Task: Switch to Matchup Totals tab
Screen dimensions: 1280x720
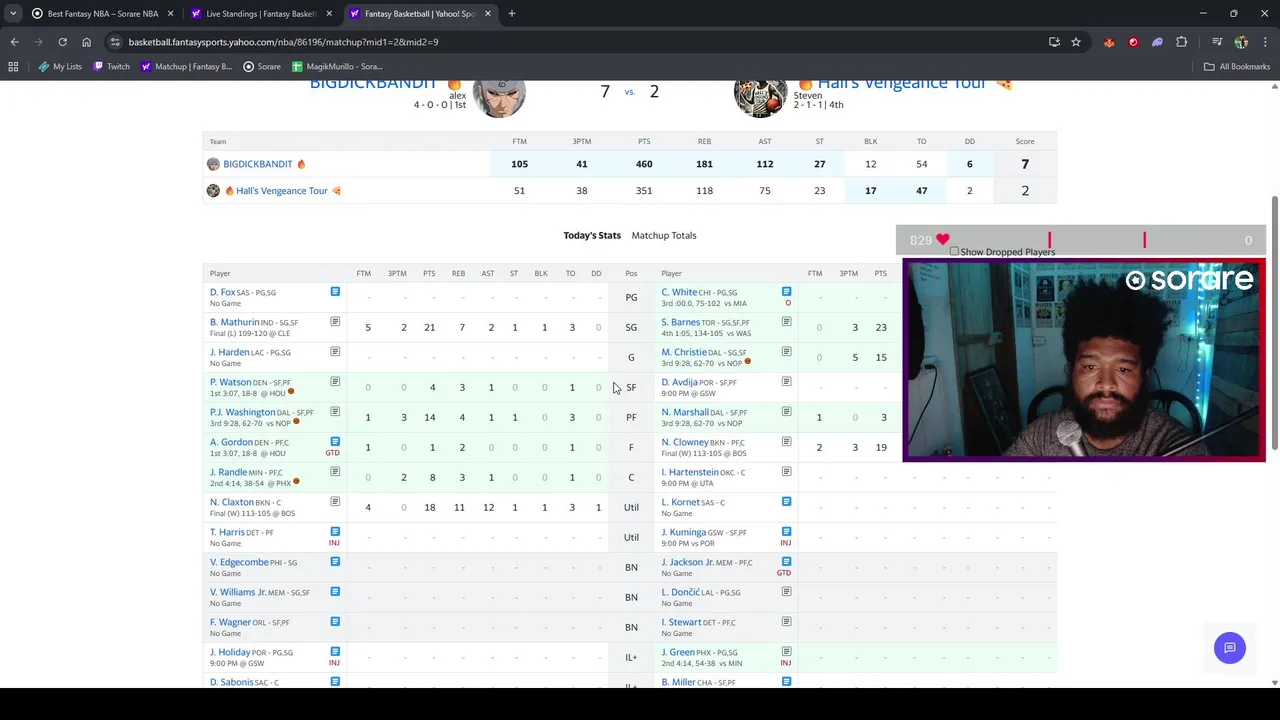Action: pyautogui.click(x=664, y=235)
